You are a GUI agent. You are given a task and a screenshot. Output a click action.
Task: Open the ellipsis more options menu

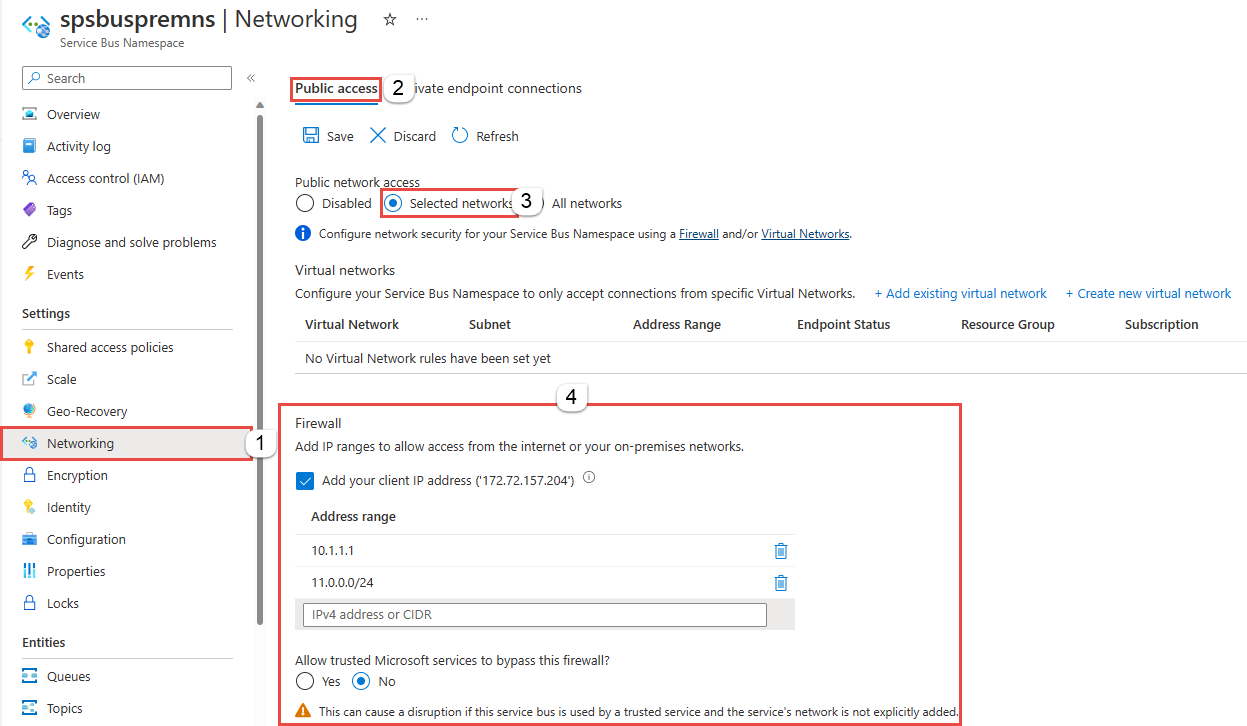[422, 20]
